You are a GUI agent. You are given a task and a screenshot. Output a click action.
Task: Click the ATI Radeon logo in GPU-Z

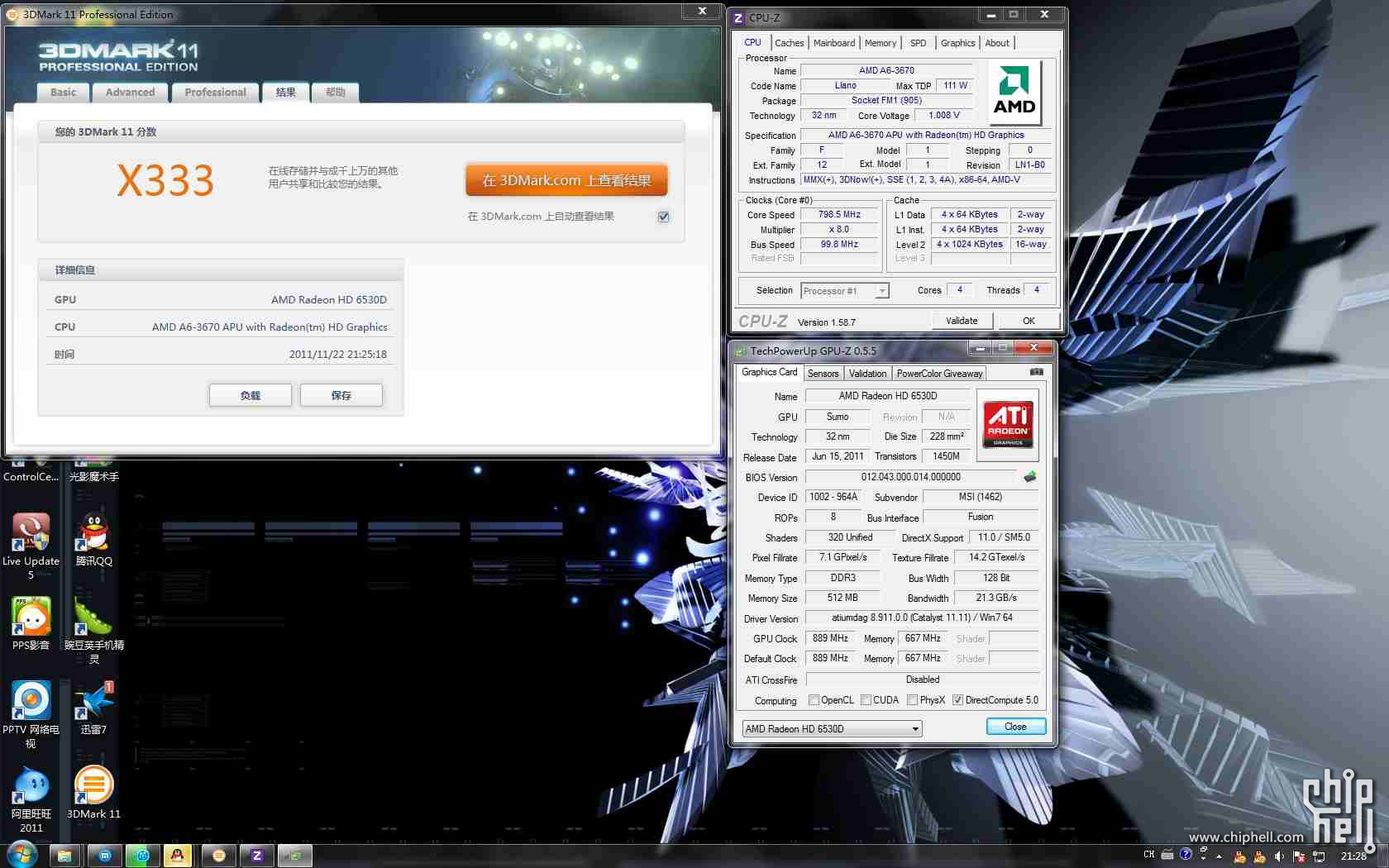click(1008, 424)
